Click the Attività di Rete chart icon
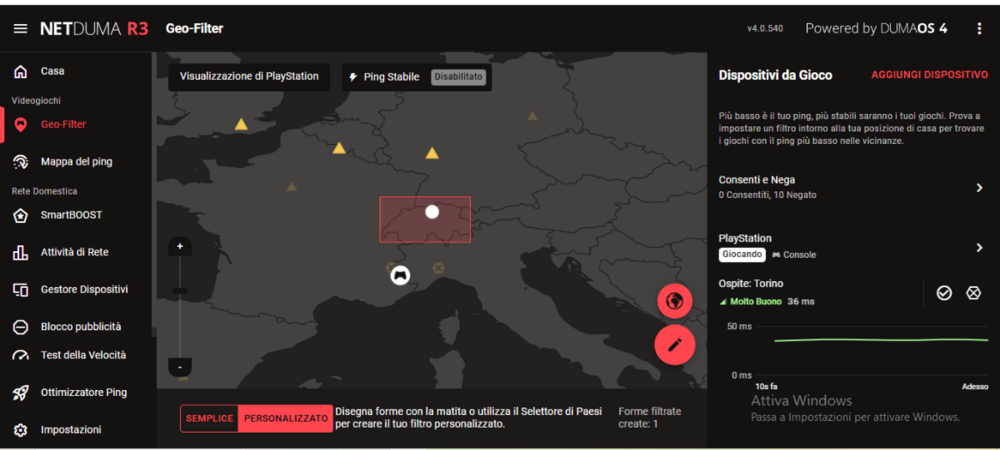 pos(20,252)
